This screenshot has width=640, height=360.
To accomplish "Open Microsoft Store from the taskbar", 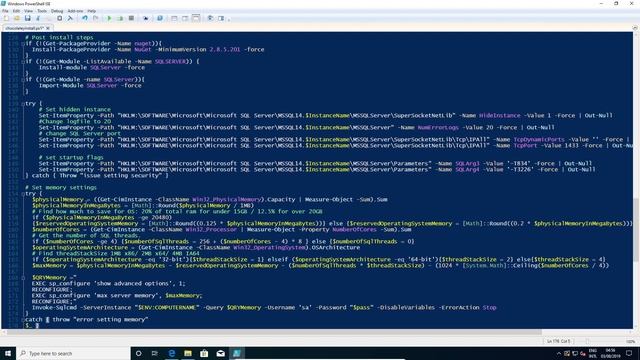I will point(204,353).
